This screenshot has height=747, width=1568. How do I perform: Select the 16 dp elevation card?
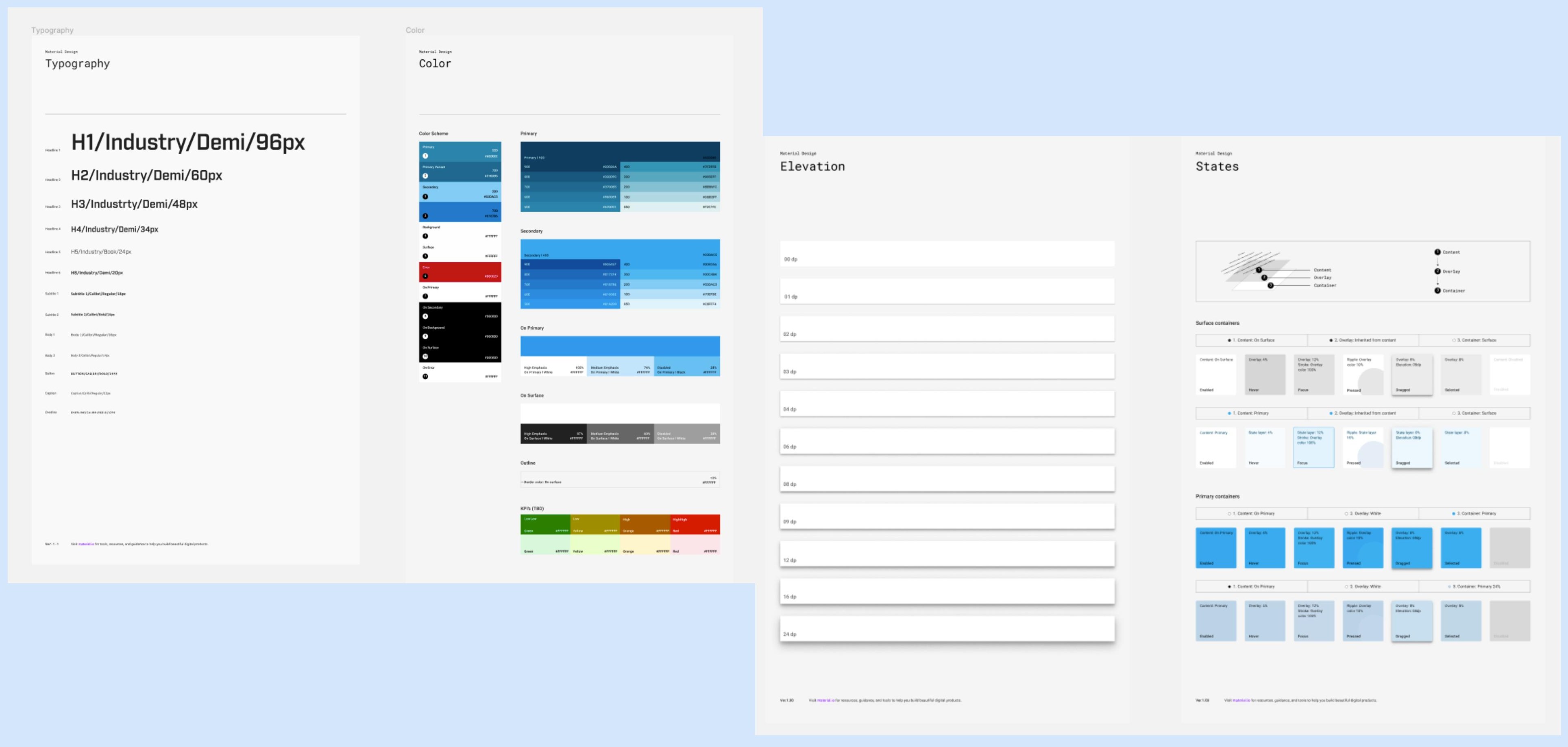(947, 591)
